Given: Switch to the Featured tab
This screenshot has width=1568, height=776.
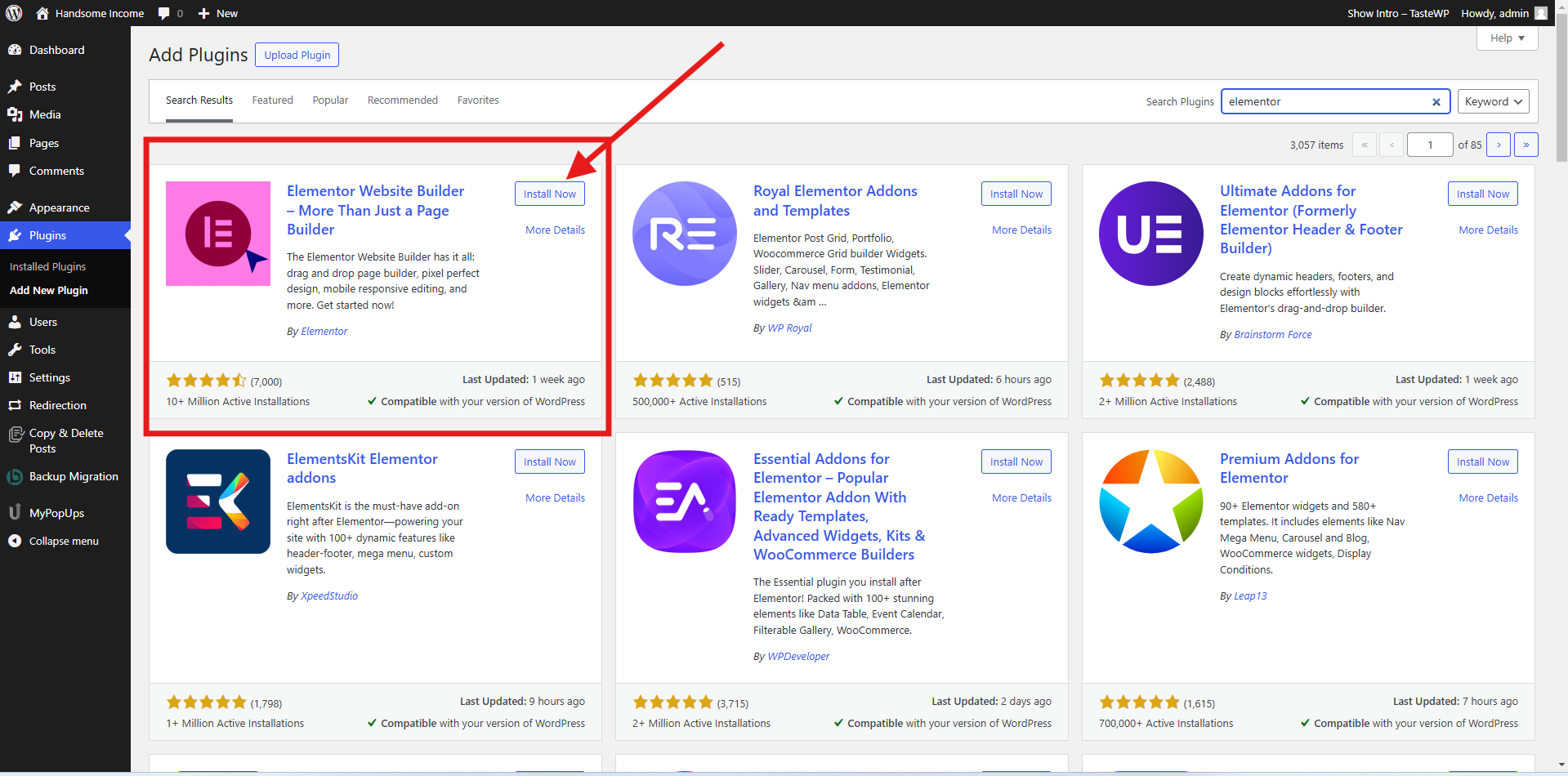Looking at the screenshot, I should [x=272, y=100].
